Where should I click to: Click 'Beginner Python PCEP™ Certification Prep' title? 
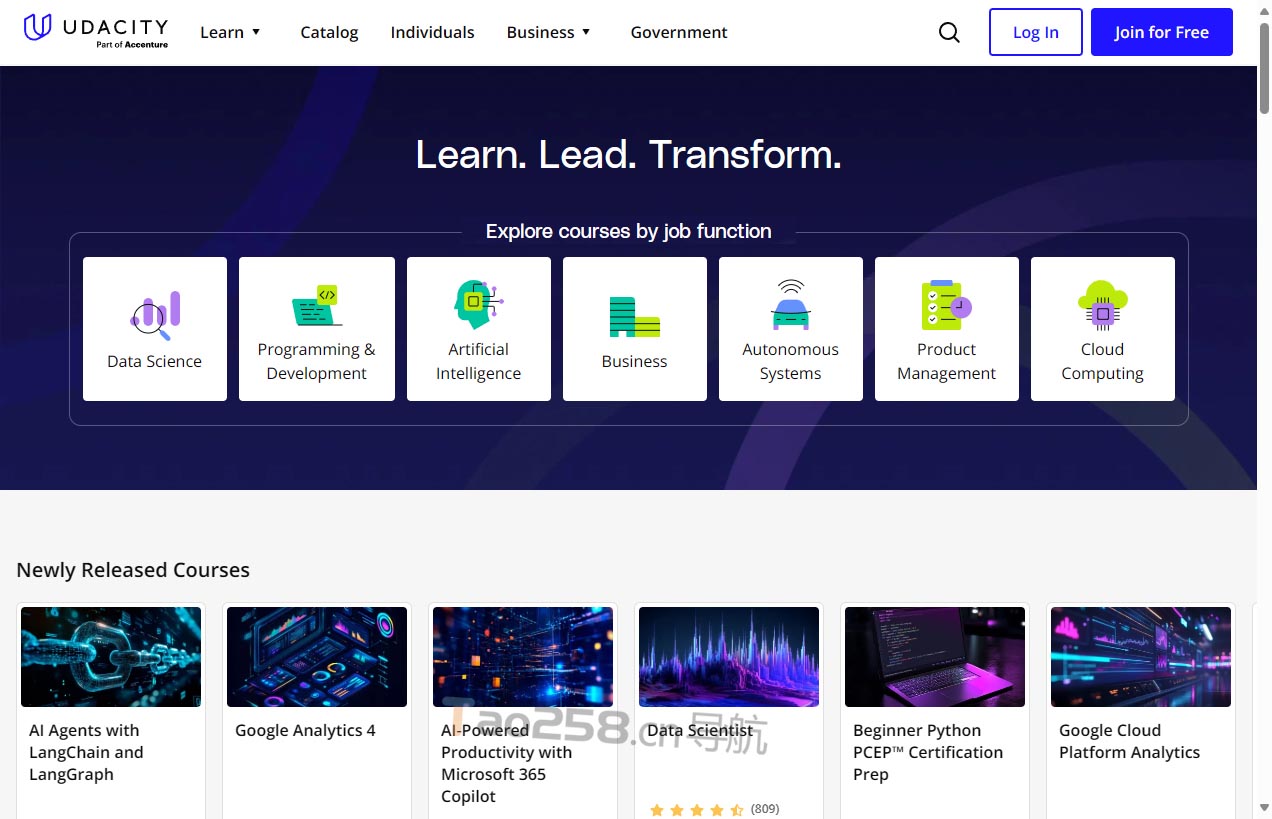pos(928,752)
